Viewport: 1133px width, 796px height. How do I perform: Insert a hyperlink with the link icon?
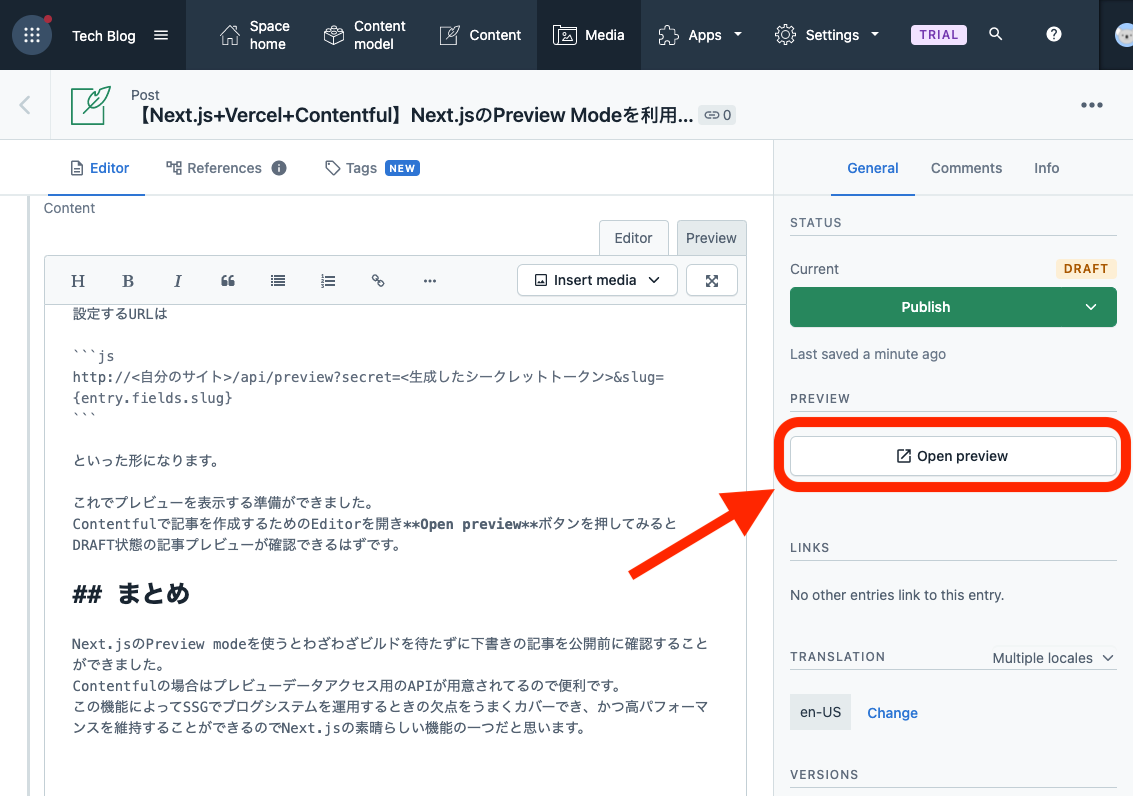(x=378, y=281)
